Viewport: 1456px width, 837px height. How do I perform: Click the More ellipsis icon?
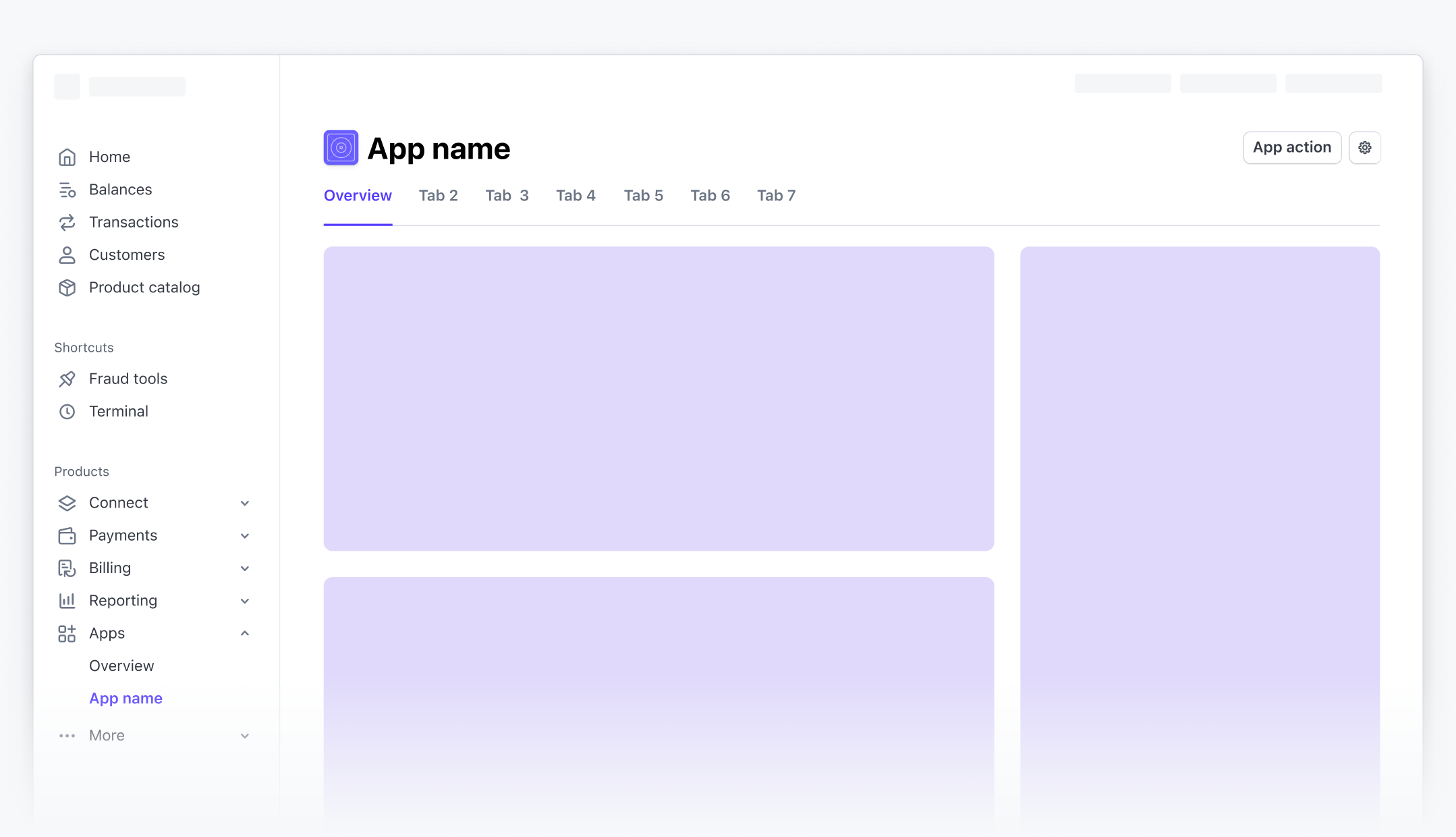[x=67, y=736]
